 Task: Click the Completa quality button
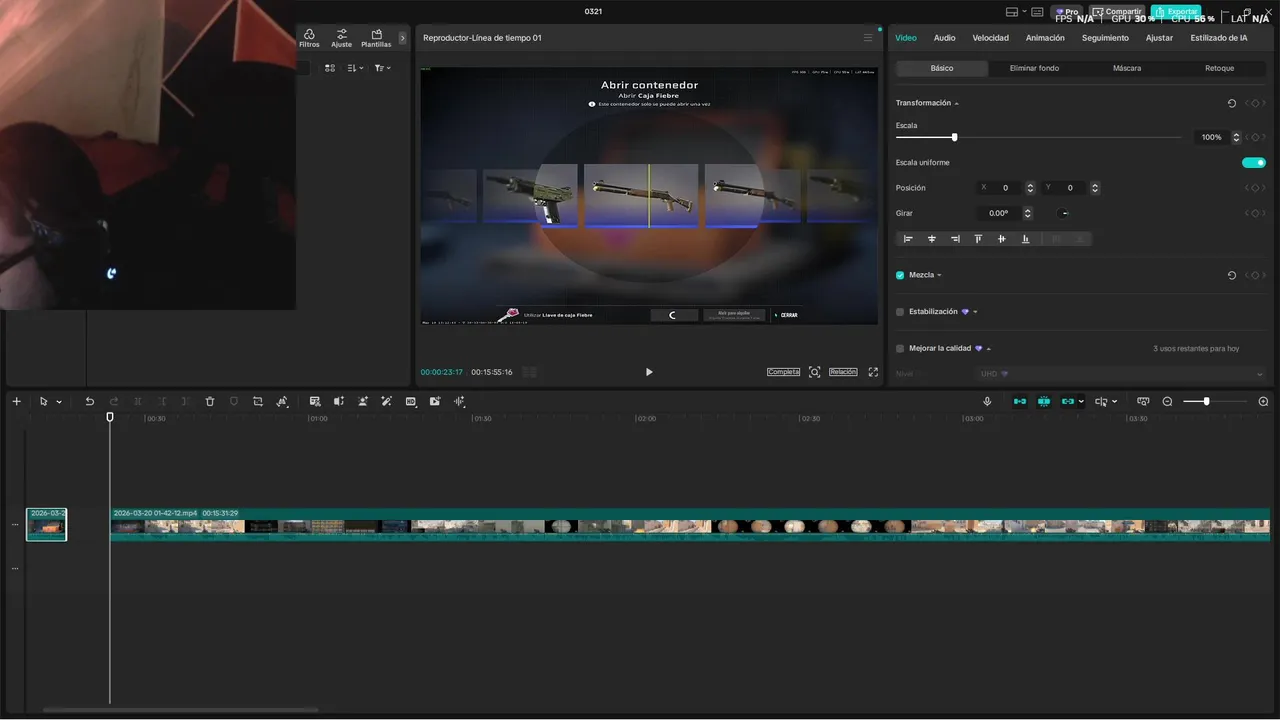[783, 372]
